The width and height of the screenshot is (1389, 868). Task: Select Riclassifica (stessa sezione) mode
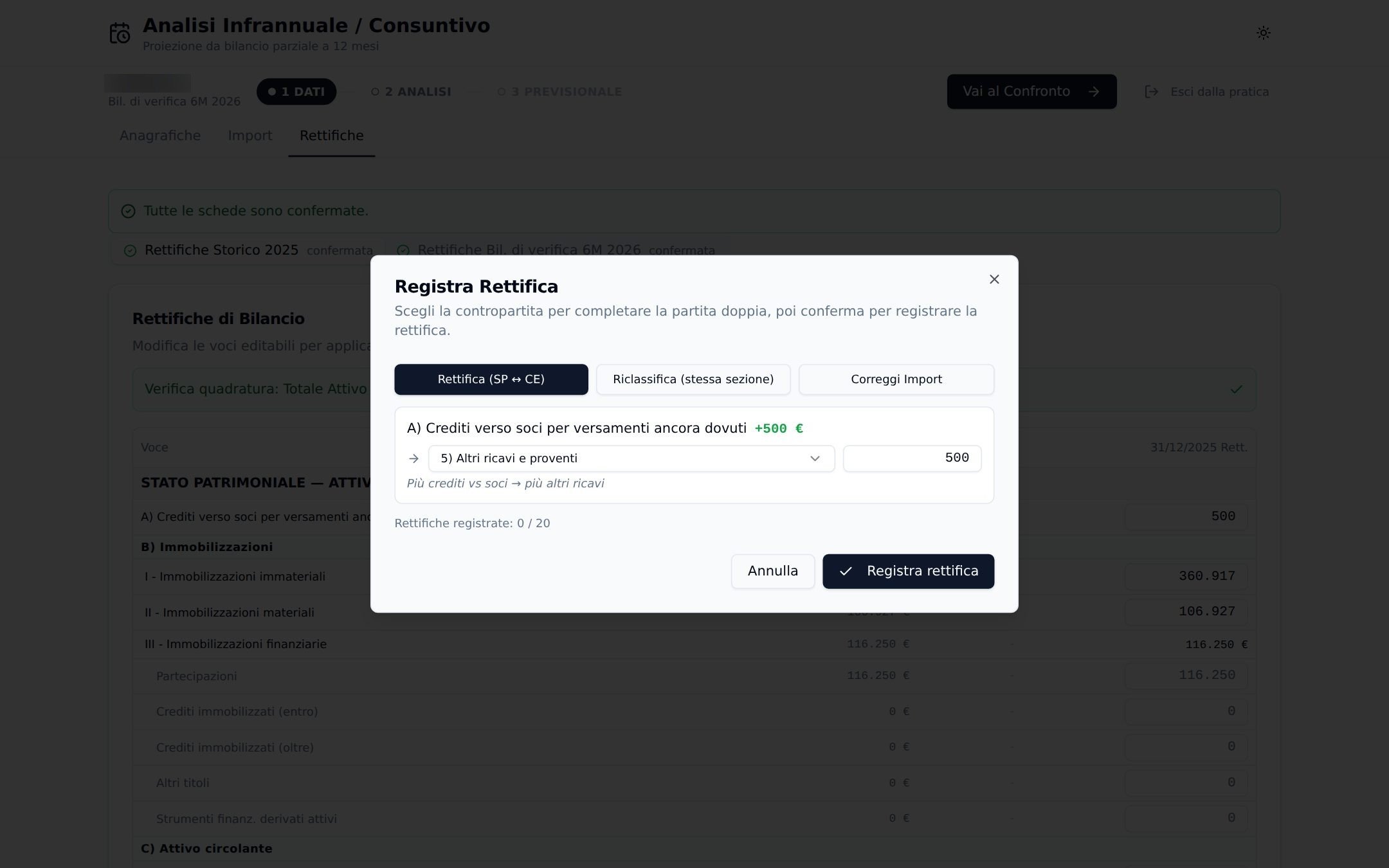(x=693, y=379)
